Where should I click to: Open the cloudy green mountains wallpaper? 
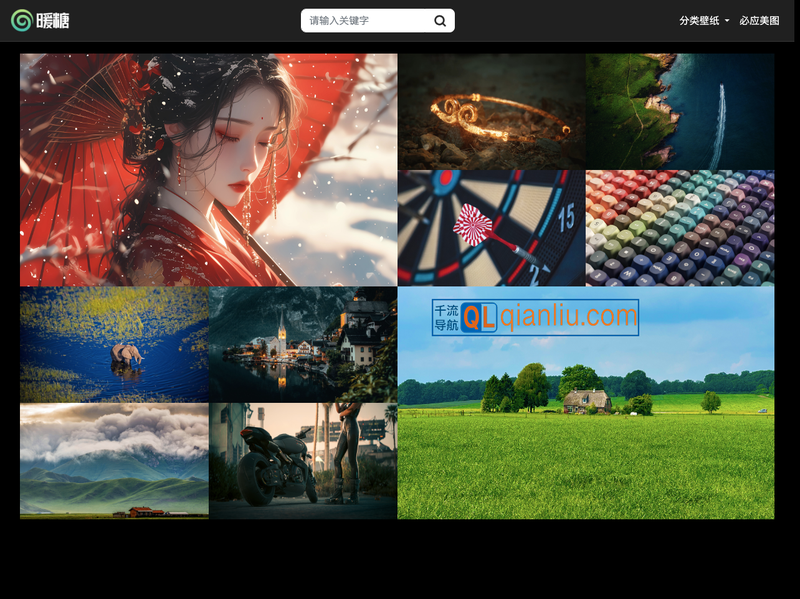[114, 461]
